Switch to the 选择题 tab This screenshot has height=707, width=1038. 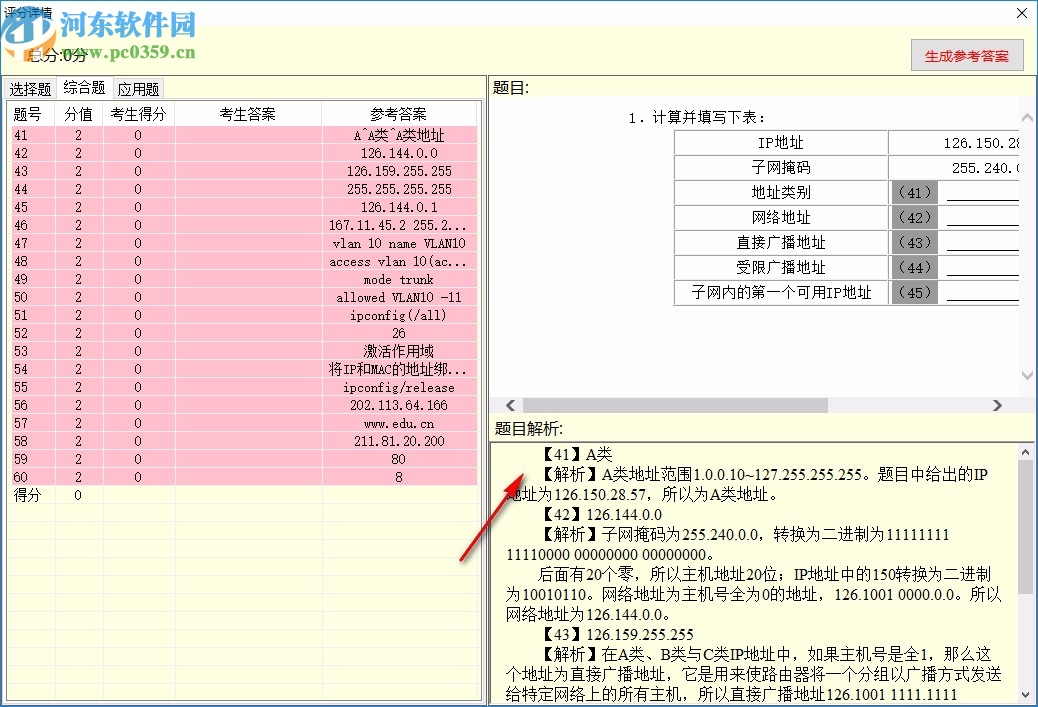tap(30, 89)
